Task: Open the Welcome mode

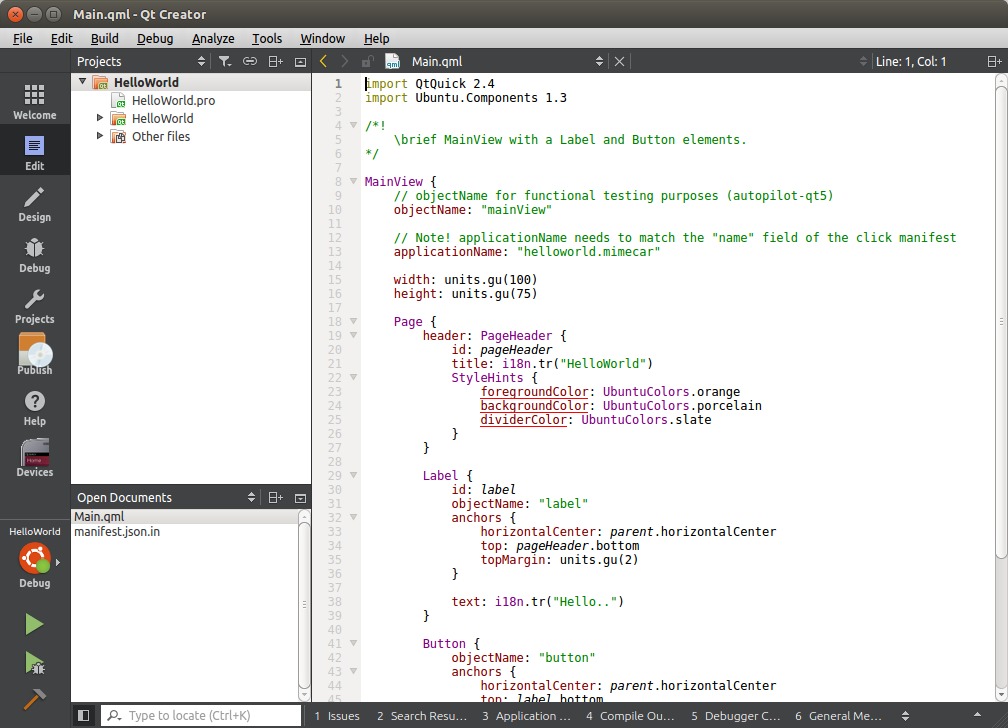Action: [35, 101]
